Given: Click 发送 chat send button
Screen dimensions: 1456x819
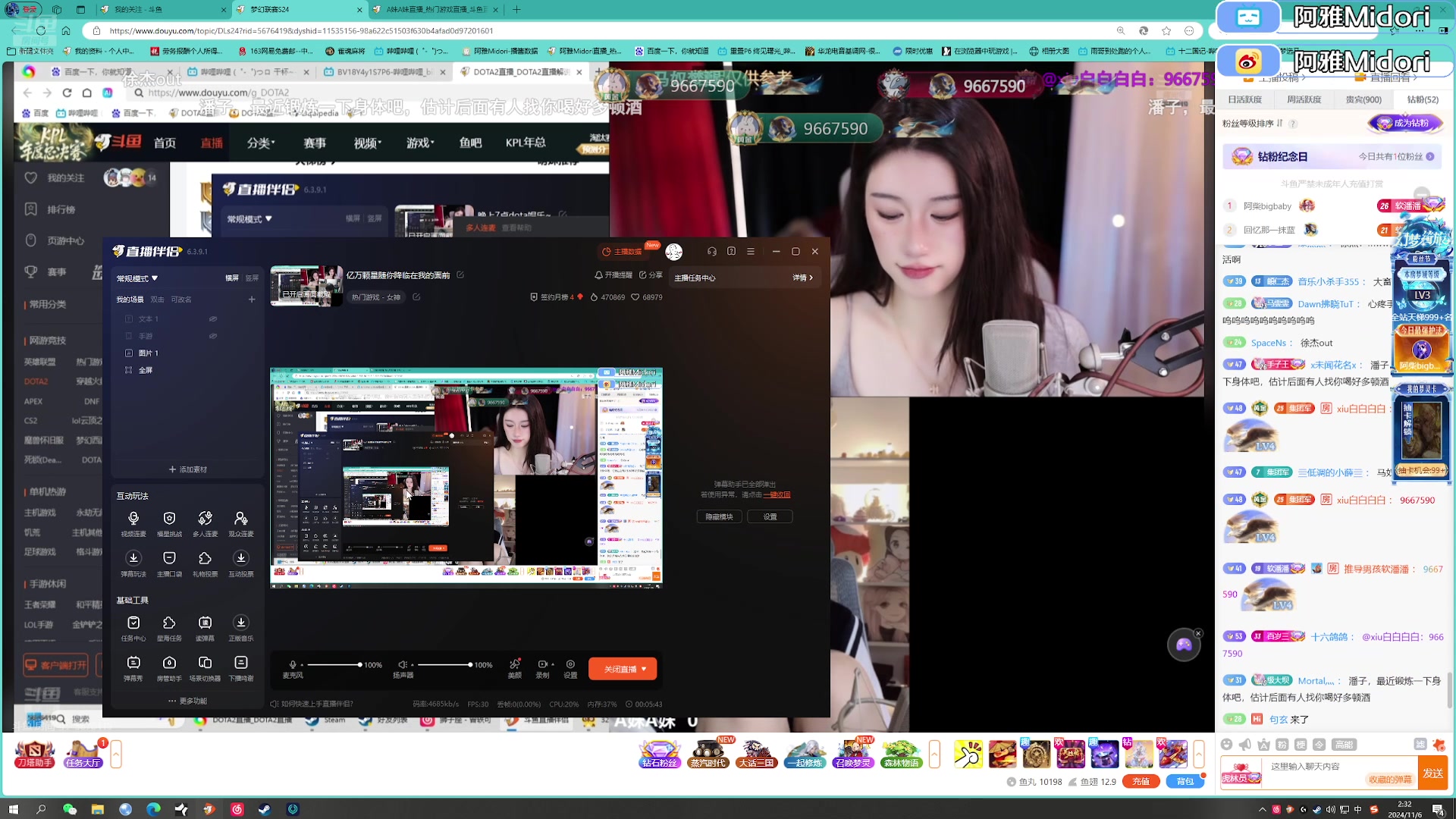Looking at the screenshot, I should pyautogui.click(x=1433, y=773).
